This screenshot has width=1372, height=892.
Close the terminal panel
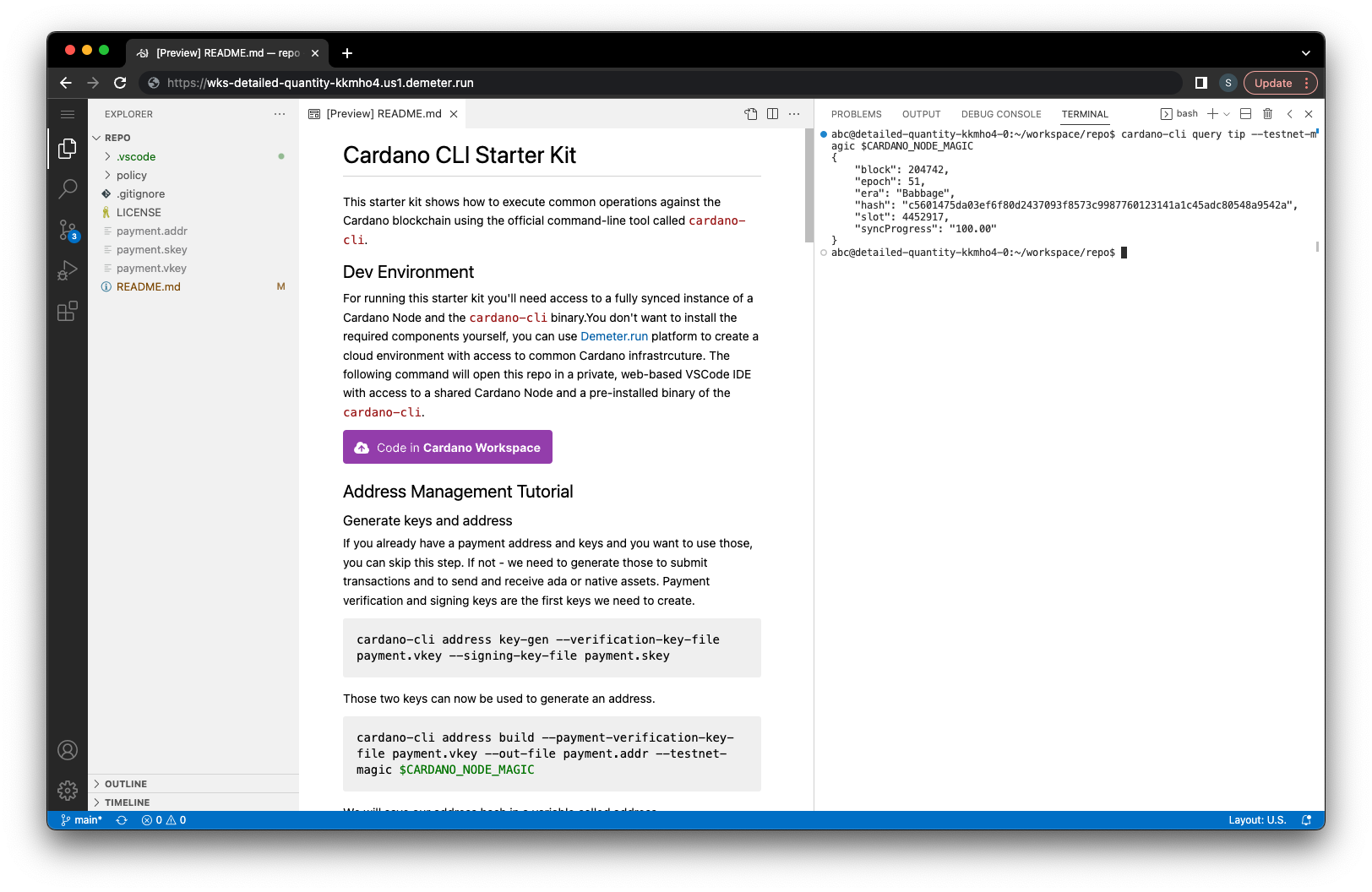coord(1309,114)
